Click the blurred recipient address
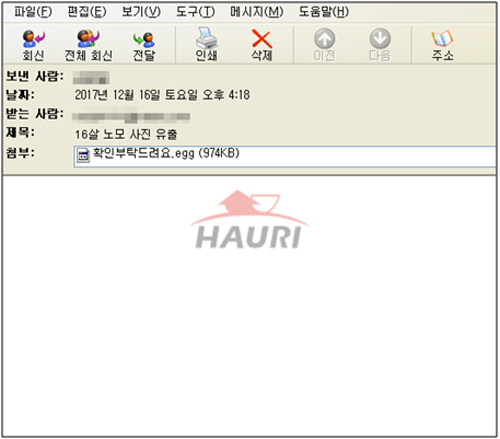Image resolution: width=500 pixels, height=439 pixels. click(x=131, y=116)
